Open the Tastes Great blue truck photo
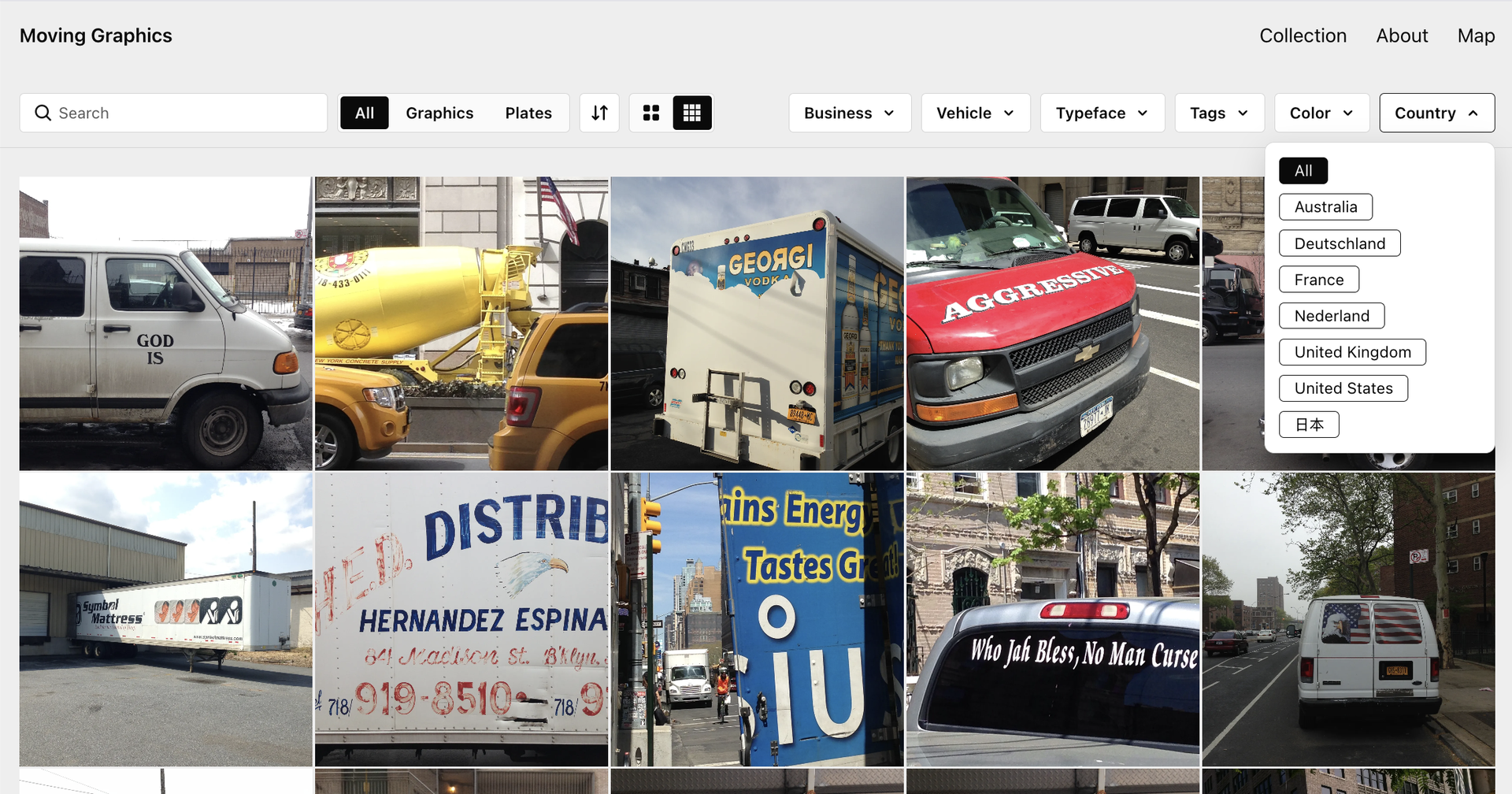This screenshot has height=794, width=1512. pos(757,619)
